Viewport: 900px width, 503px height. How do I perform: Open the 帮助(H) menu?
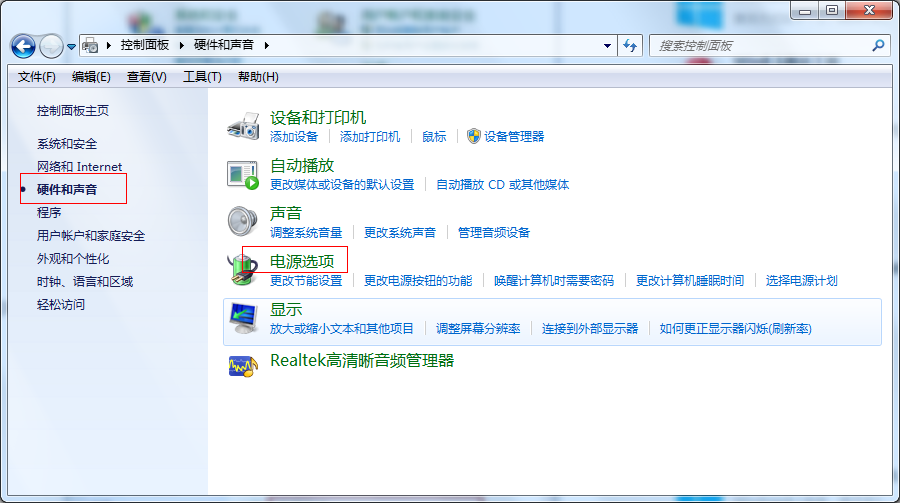(258, 76)
